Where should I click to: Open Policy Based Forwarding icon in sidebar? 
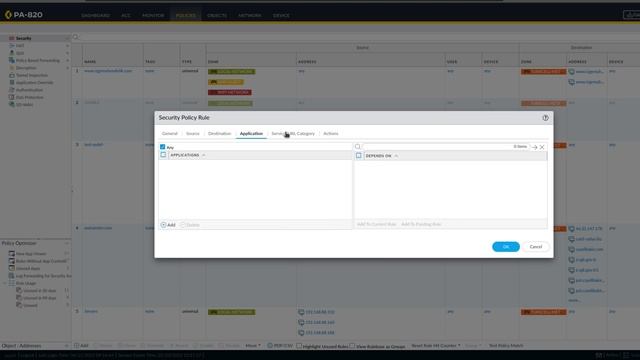11,60
